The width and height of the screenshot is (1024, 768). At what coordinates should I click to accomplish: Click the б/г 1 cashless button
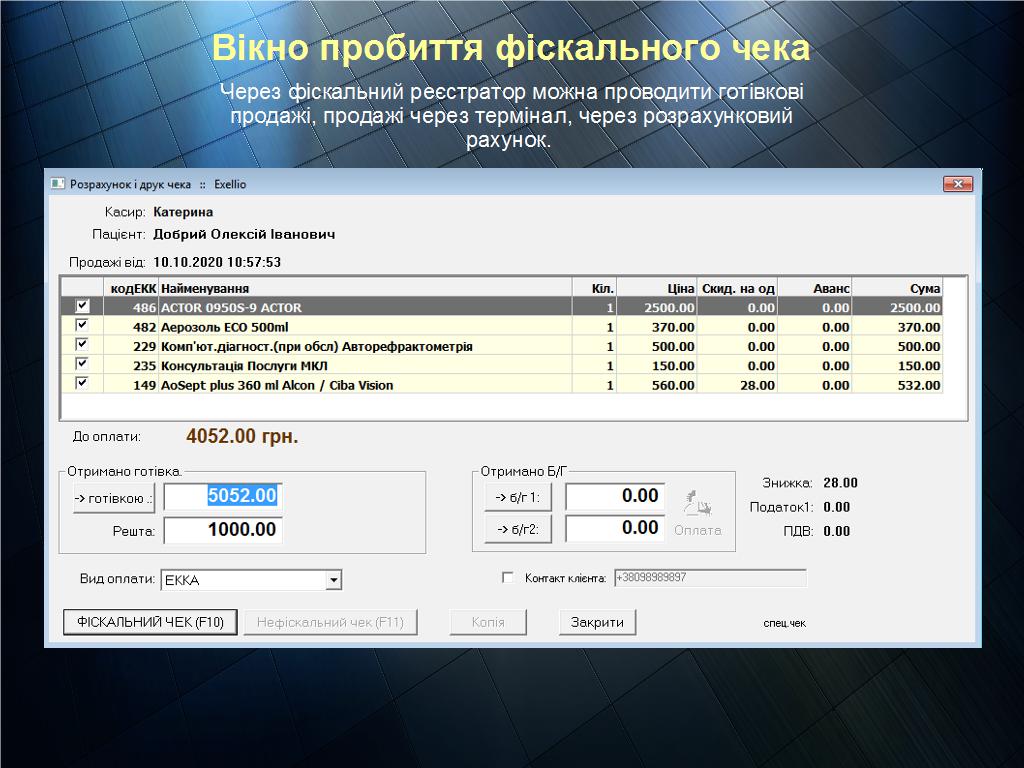click(x=517, y=497)
